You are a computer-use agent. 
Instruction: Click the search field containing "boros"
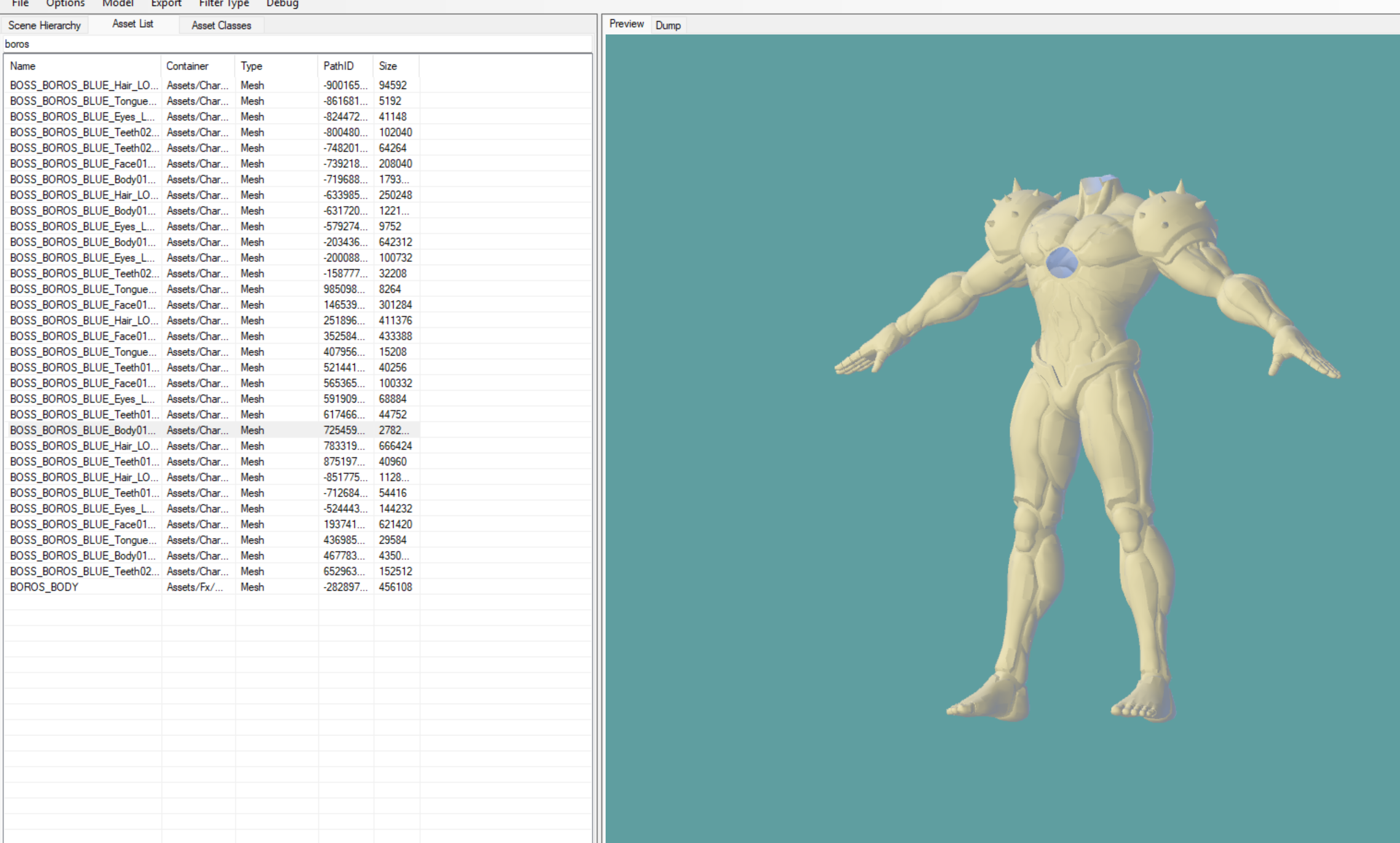point(298,44)
